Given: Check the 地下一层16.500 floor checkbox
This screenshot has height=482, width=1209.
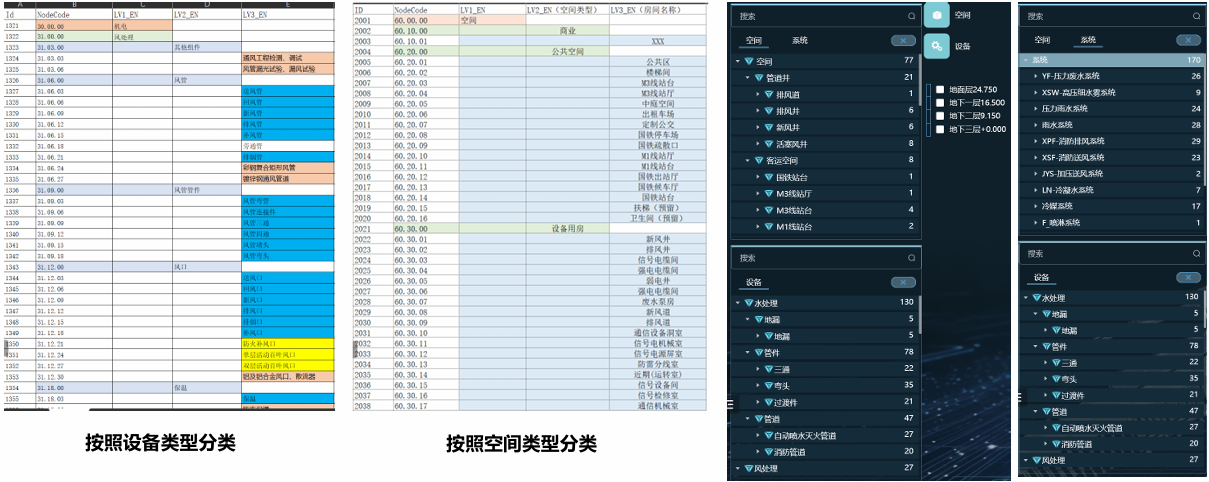Looking at the screenshot, I should point(940,103).
